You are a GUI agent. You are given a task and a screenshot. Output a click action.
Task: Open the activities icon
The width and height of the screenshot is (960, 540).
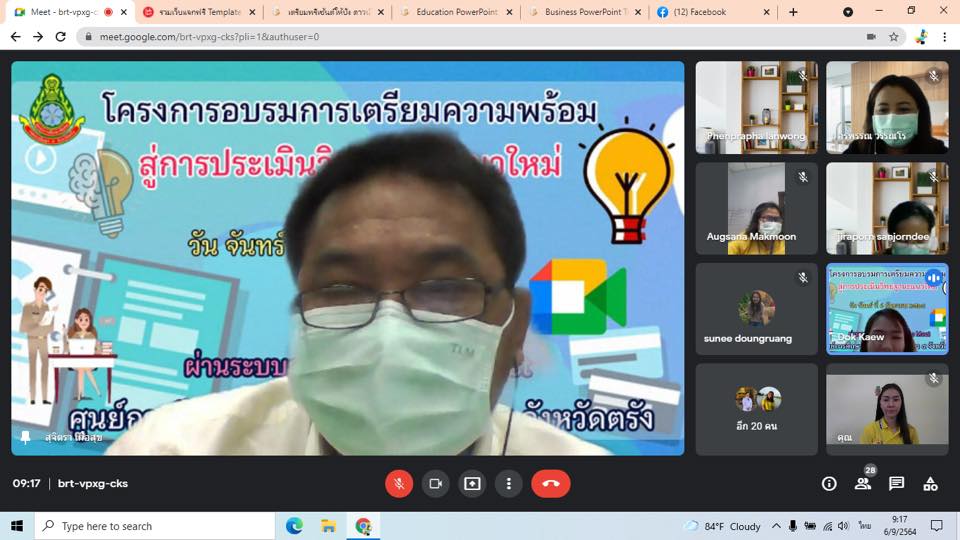pos(931,484)
